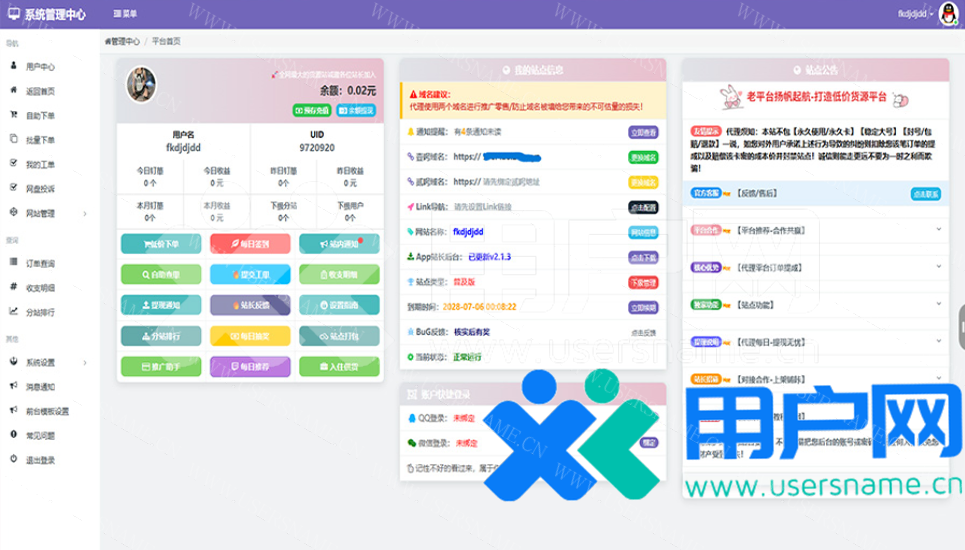This screenshot has width=965, height=550.
Task: Toggle the 菜单 button in header
Action: [x=125, y=14]
